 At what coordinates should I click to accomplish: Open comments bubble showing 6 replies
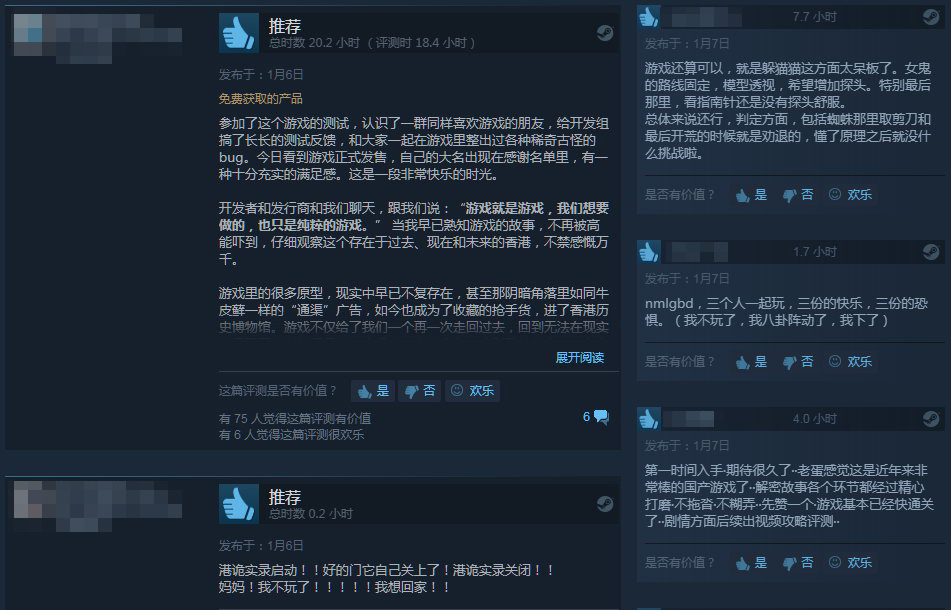596,417
